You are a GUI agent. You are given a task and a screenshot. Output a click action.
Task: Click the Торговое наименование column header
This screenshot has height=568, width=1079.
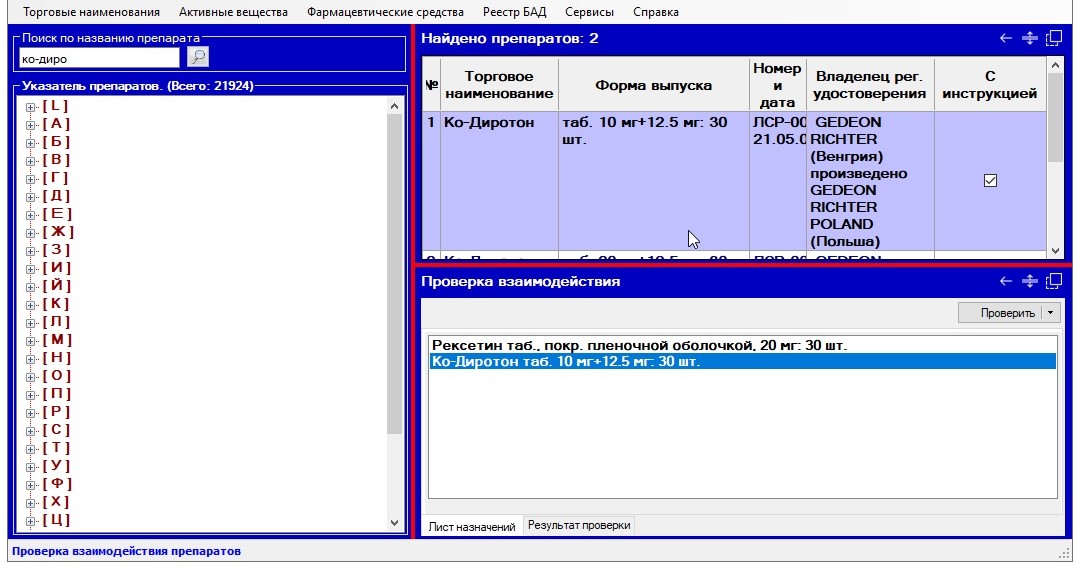[x=498, y=85]
